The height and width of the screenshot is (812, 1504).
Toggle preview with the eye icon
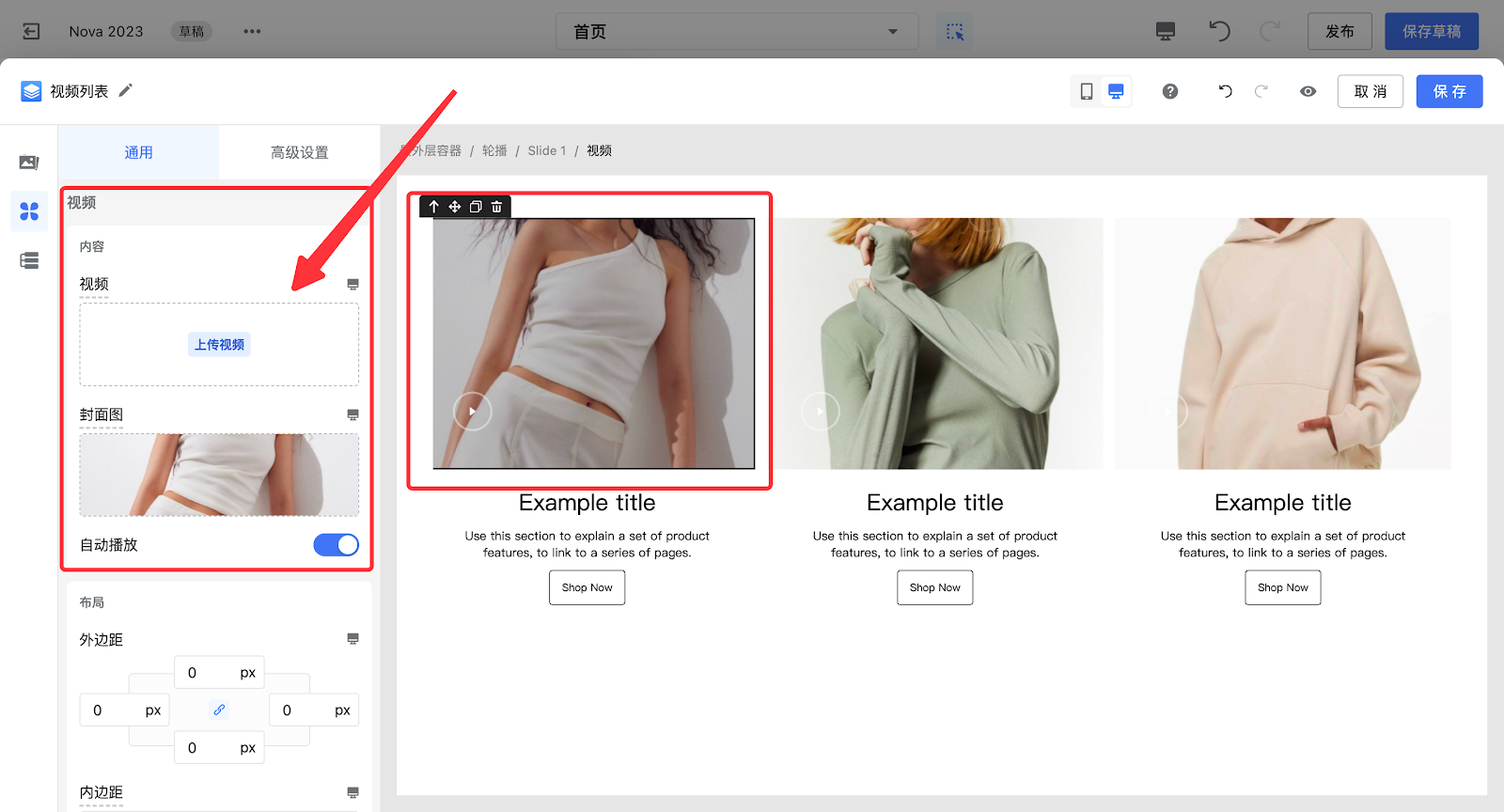pos(1308,91)
